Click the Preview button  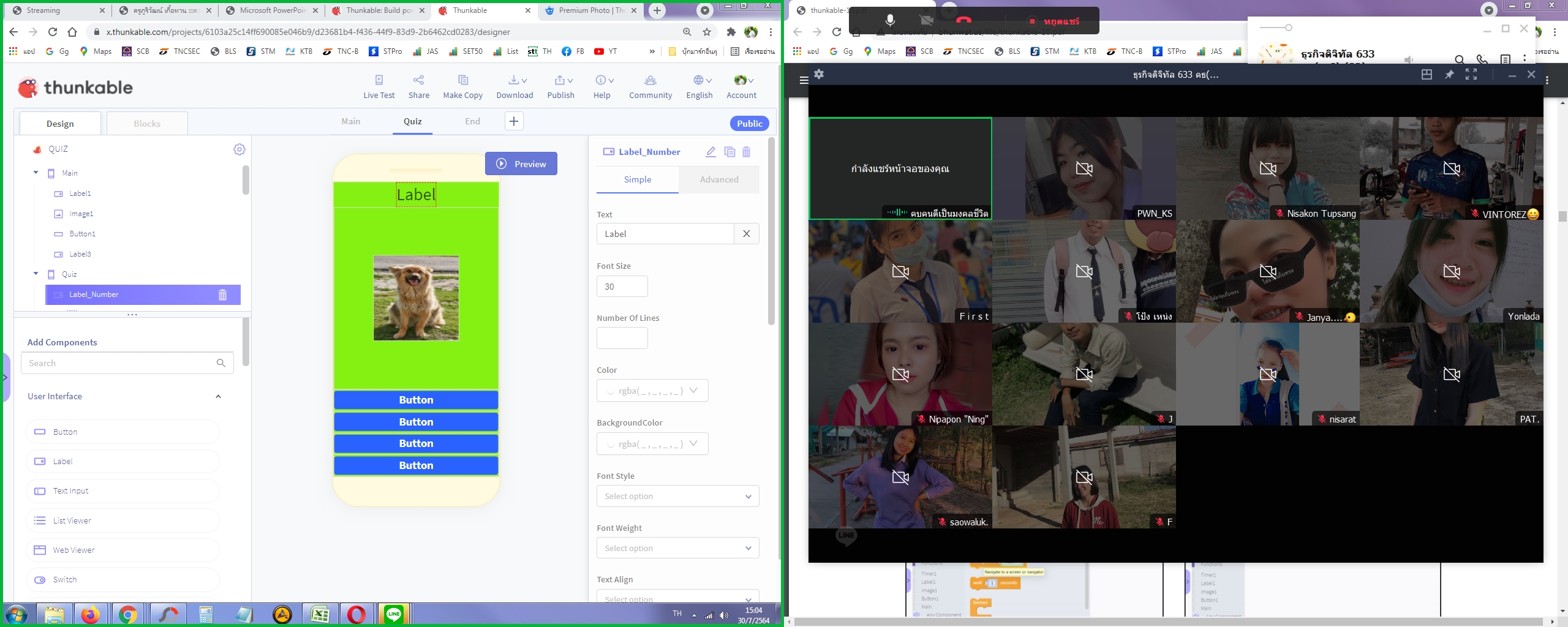tap(521, 163)
